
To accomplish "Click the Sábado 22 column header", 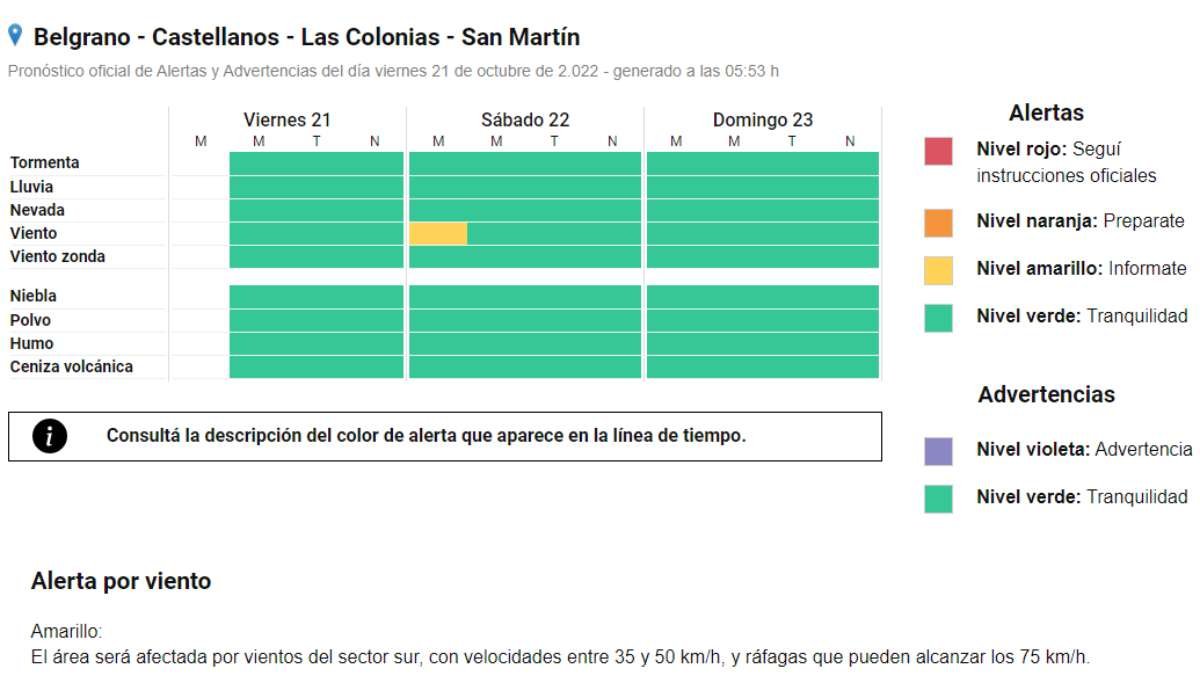I will click(x=525, y=120).
